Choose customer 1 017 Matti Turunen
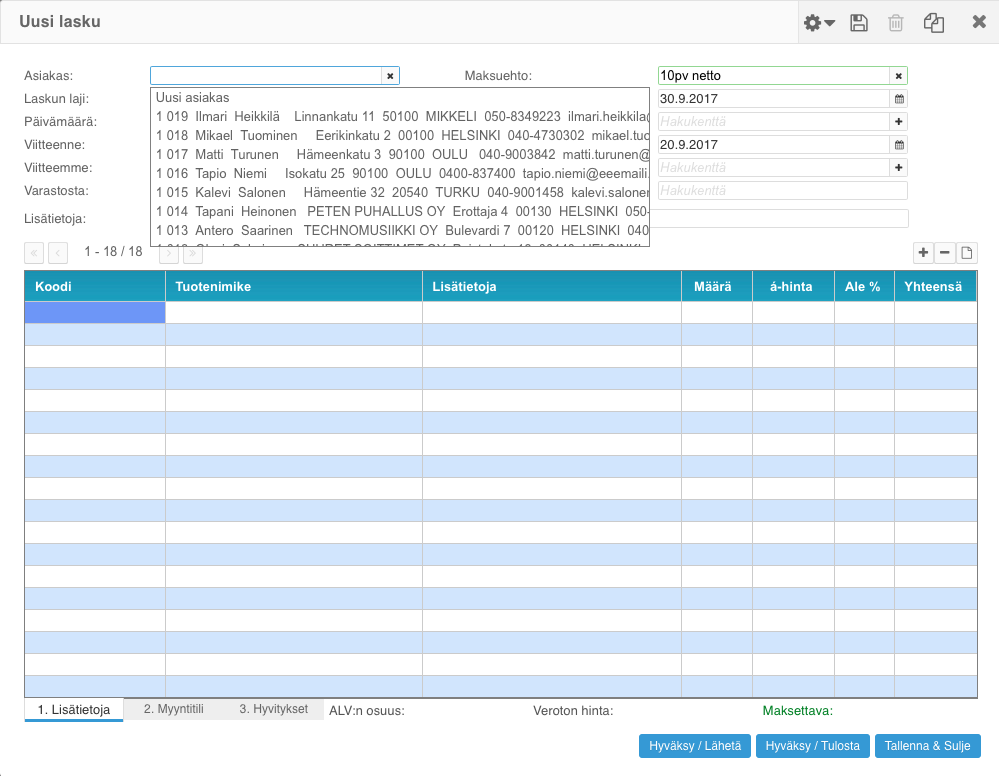Screen dimensions: 999x776 click(x=399, y=155)
